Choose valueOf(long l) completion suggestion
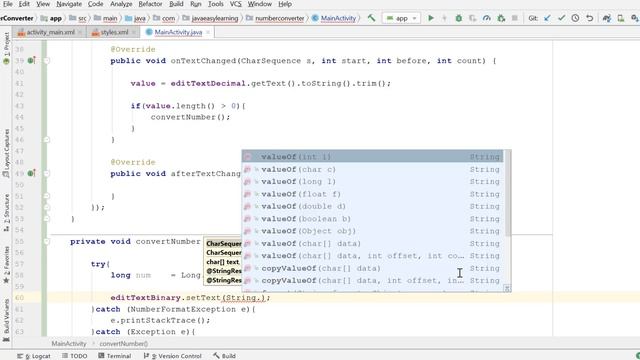 [373, 182]
